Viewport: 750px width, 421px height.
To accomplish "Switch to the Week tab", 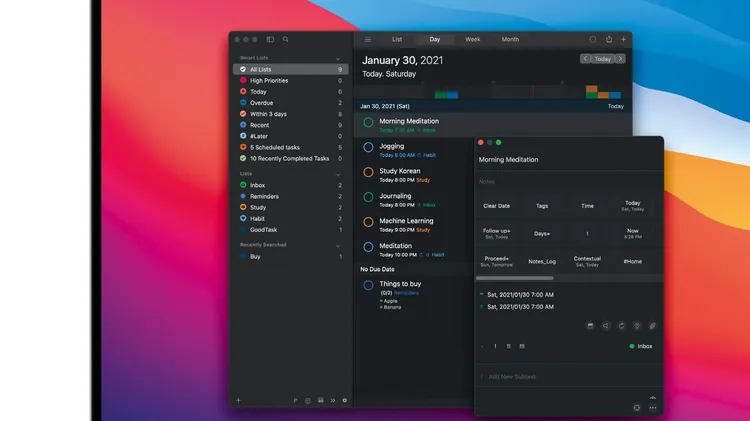I will (x=472, y=39).
